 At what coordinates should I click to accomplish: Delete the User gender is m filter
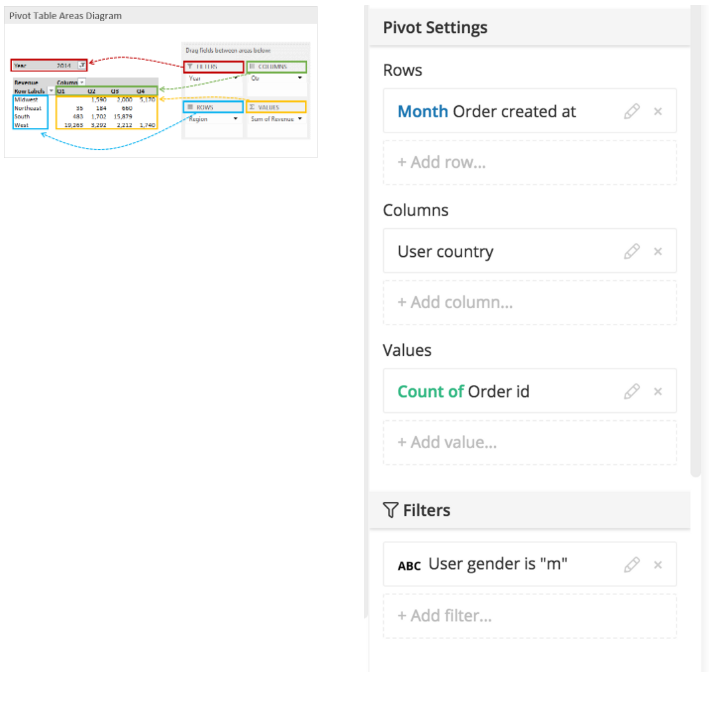coord(658,565)
